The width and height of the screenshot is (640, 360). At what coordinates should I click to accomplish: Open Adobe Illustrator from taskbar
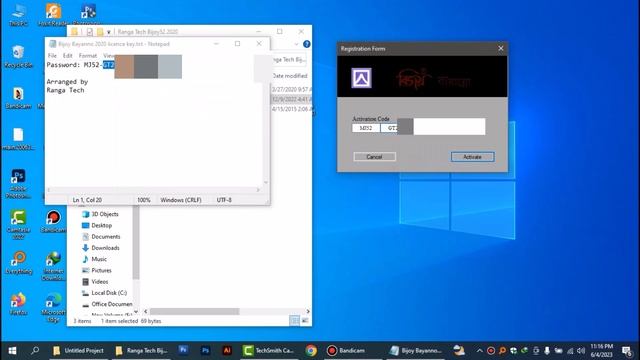click(x=227, y=351)
